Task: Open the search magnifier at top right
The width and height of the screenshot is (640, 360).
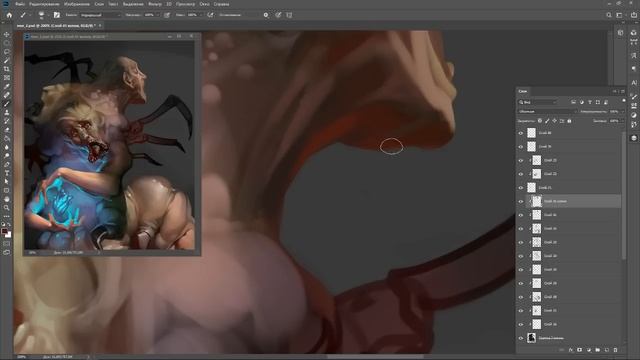Action: (x=609, y=15)
